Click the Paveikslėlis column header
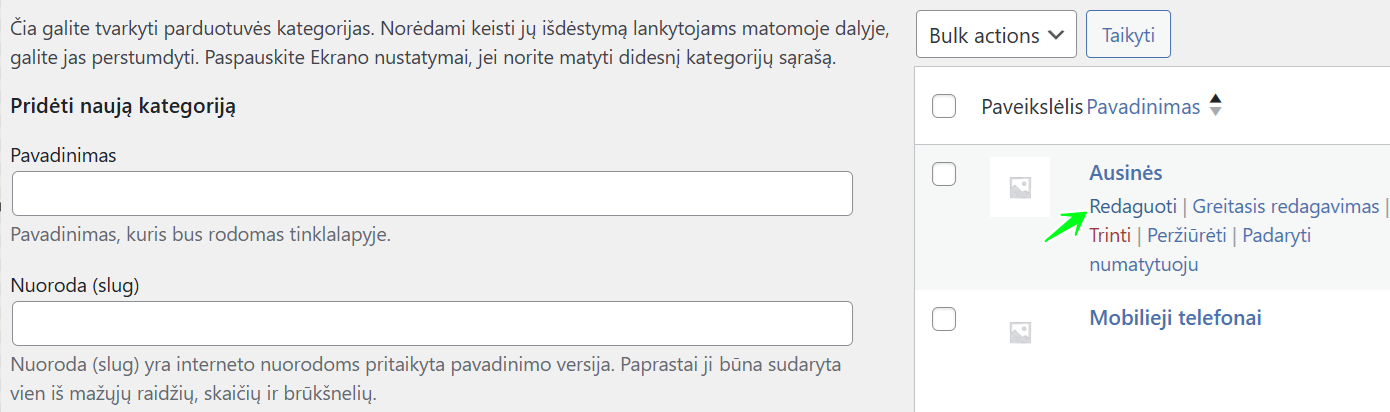Screen dimensions: 1390x412 pyautogui.click(x=1032, y=107)
